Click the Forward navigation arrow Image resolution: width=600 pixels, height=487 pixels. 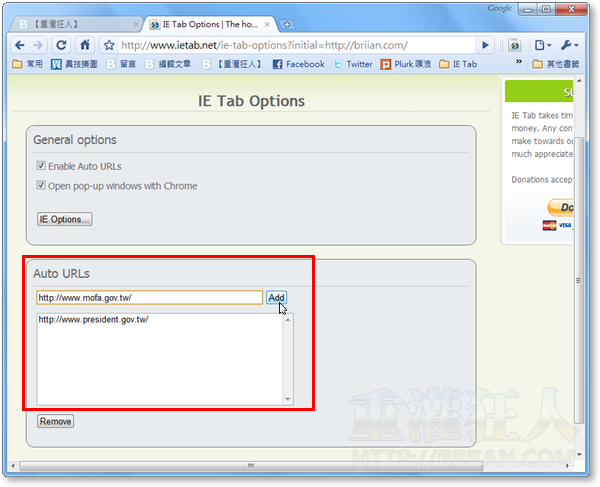tap(38, 45)
